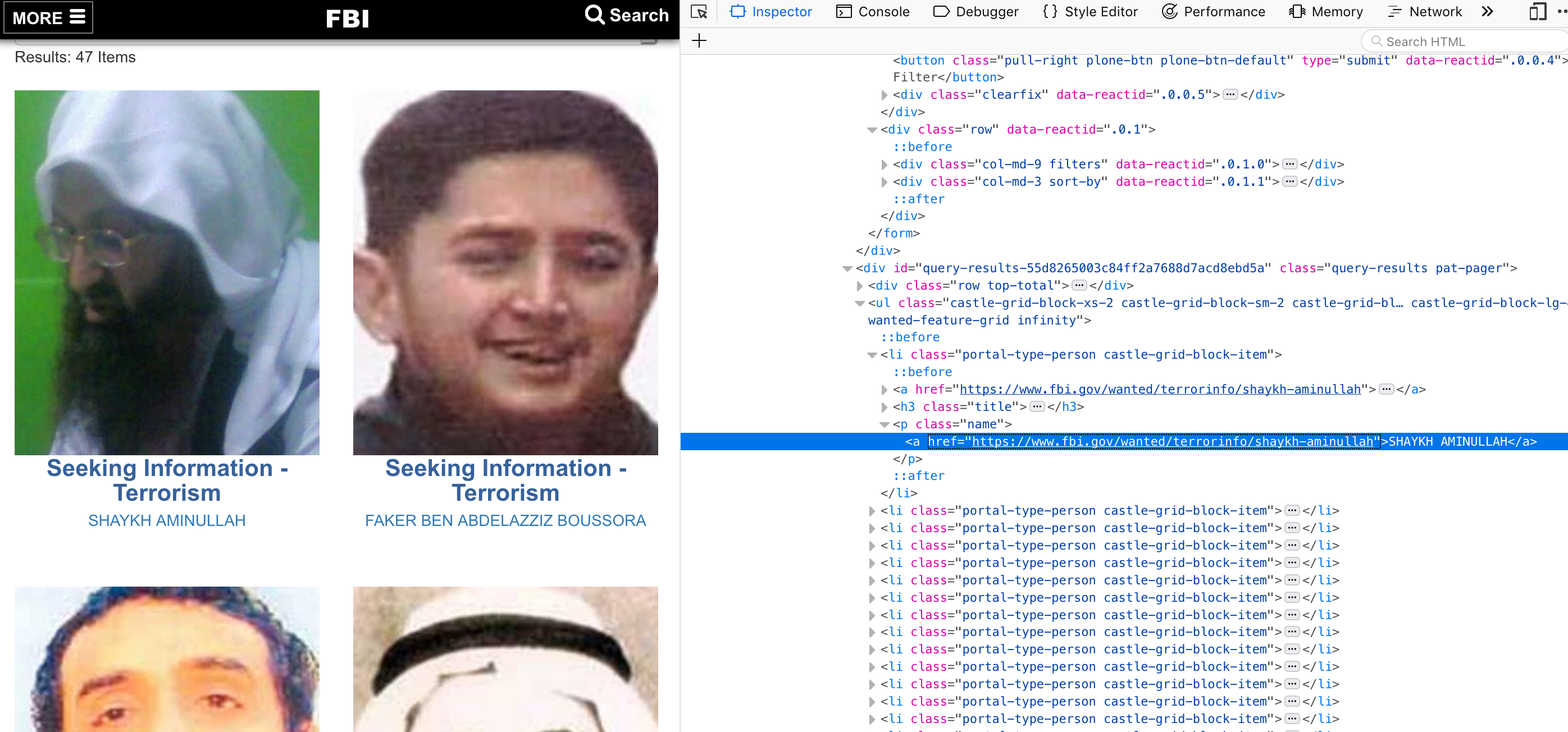Image resolution: width=1568 pixels, height=732 pixels.
Task: Click the plus create new node icon
Action: pyautogui.click(x=699, y=41)
